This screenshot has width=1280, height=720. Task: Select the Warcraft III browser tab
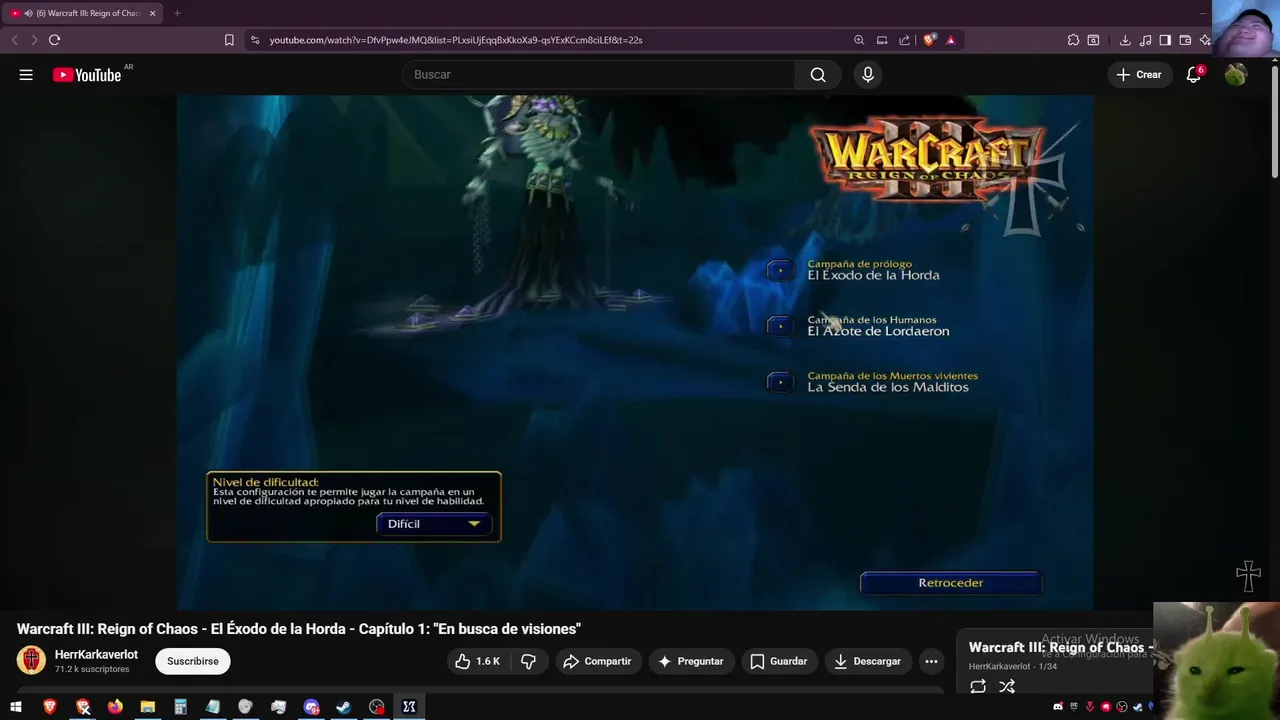click(82, 13)
